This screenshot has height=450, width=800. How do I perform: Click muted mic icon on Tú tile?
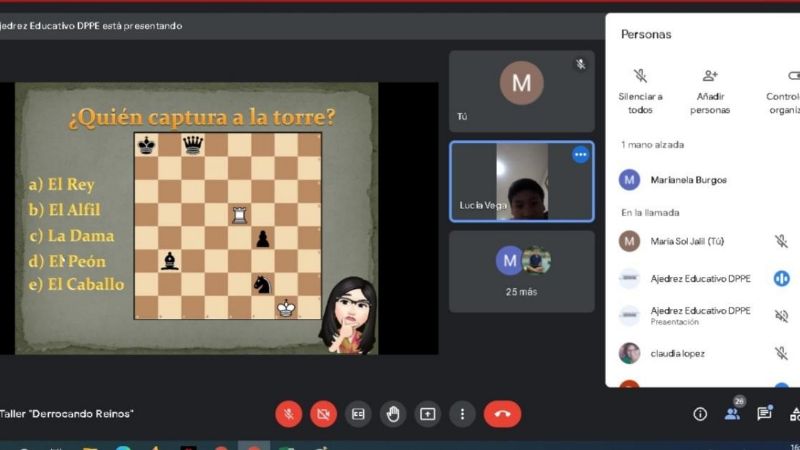(581, 64)
